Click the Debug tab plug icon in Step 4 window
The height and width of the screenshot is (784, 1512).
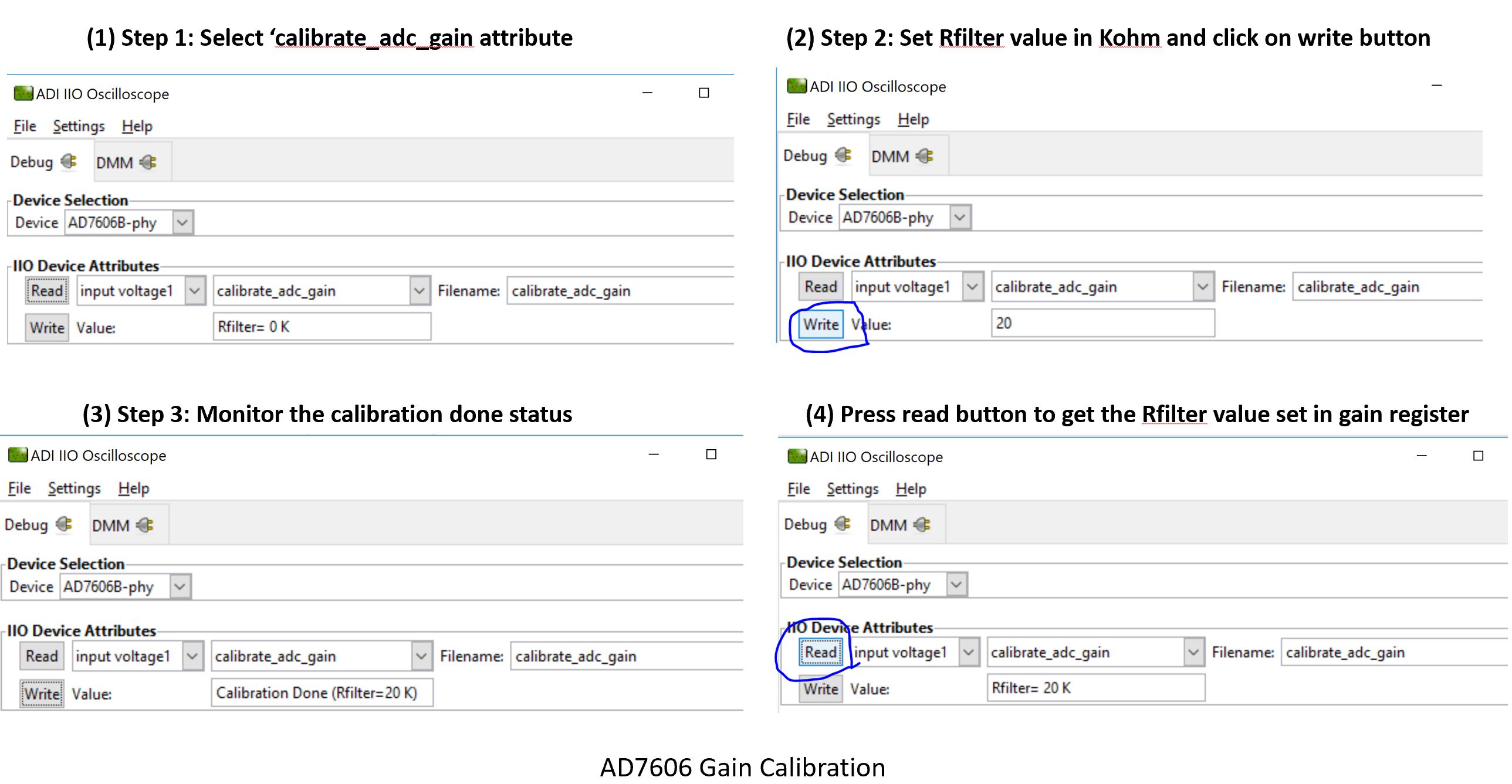pos(843,524)
